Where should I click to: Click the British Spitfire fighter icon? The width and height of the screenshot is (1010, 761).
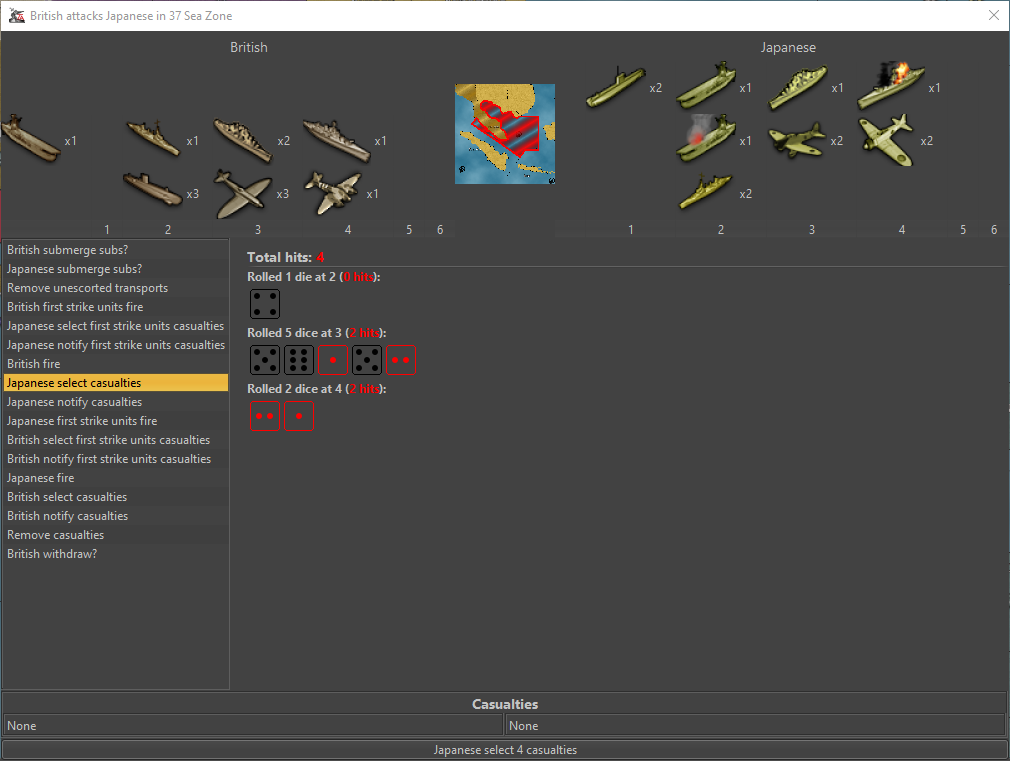click(x=243, y=193)
